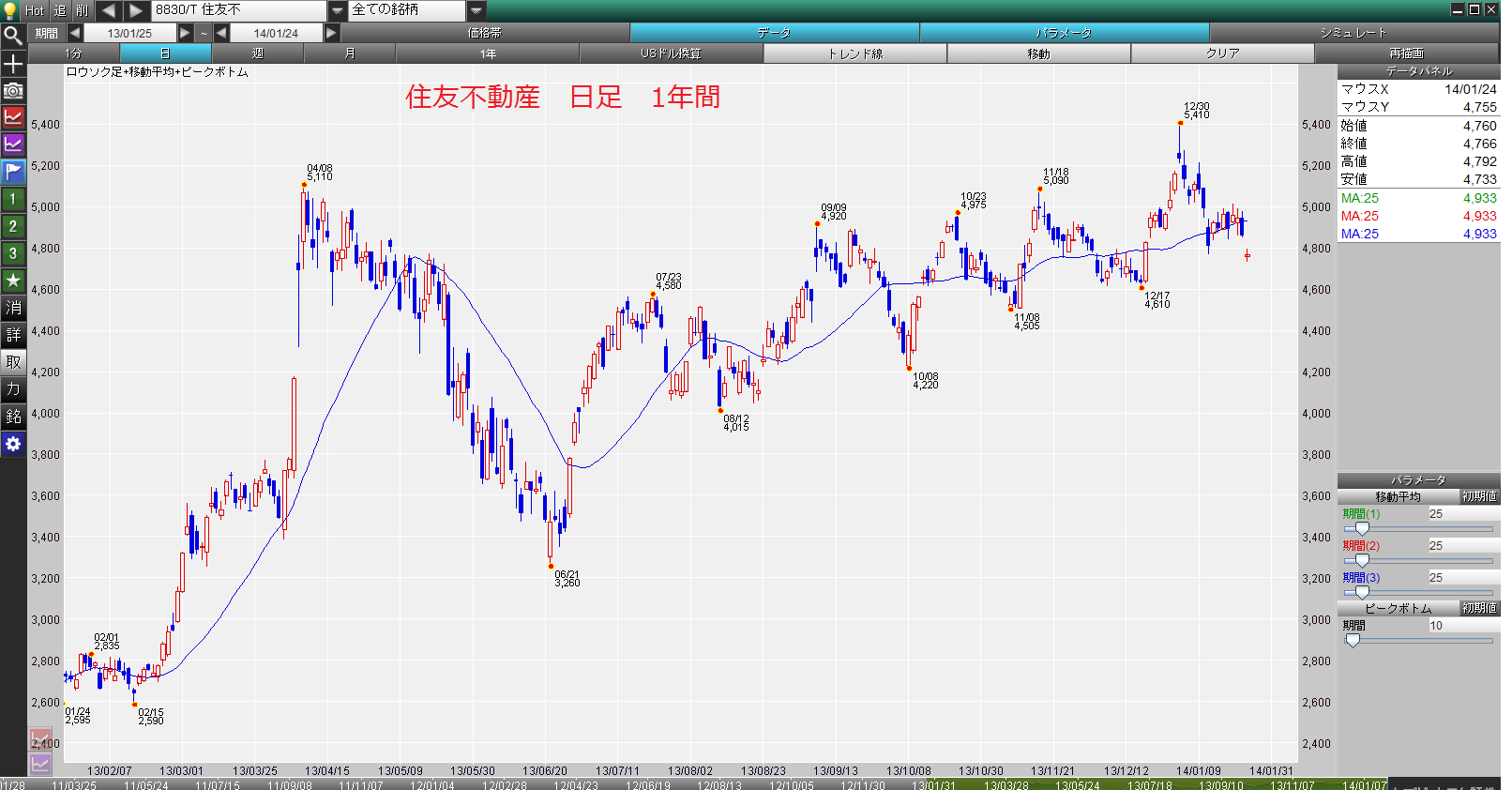Expand the stock code 8830/T dropdown

pos(338,10)
